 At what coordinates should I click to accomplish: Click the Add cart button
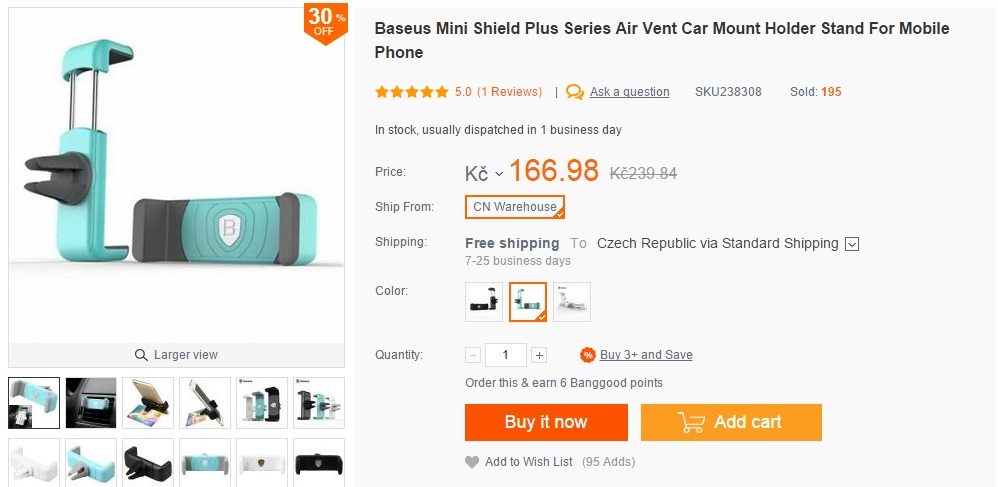coord(731,422)
